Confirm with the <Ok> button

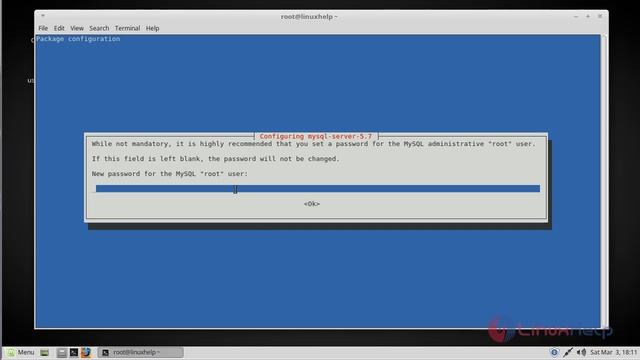312,204
